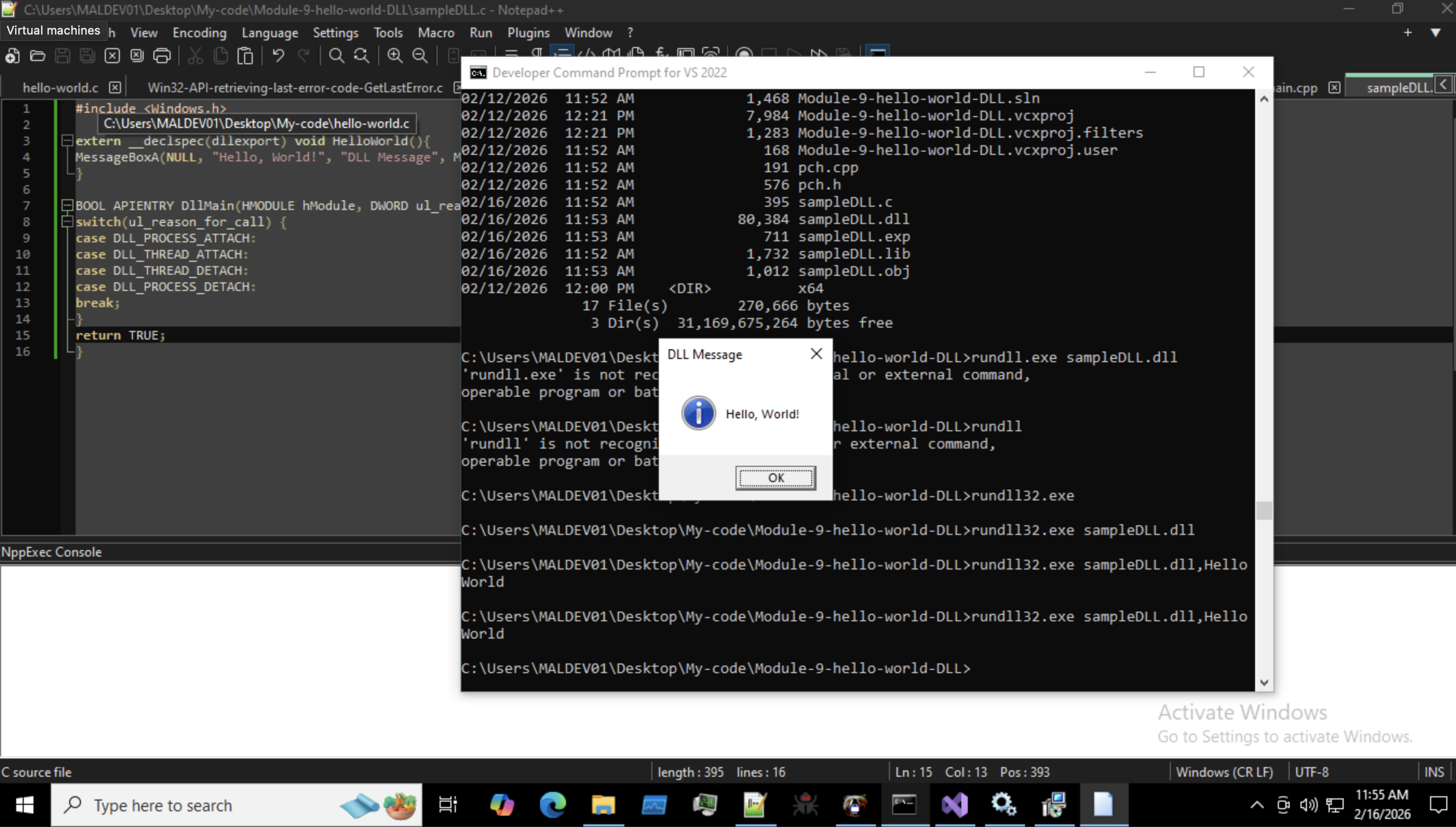Click OK on the Hello World dialog
This screenshot has height=827, width=1456.
pos(776,478)
